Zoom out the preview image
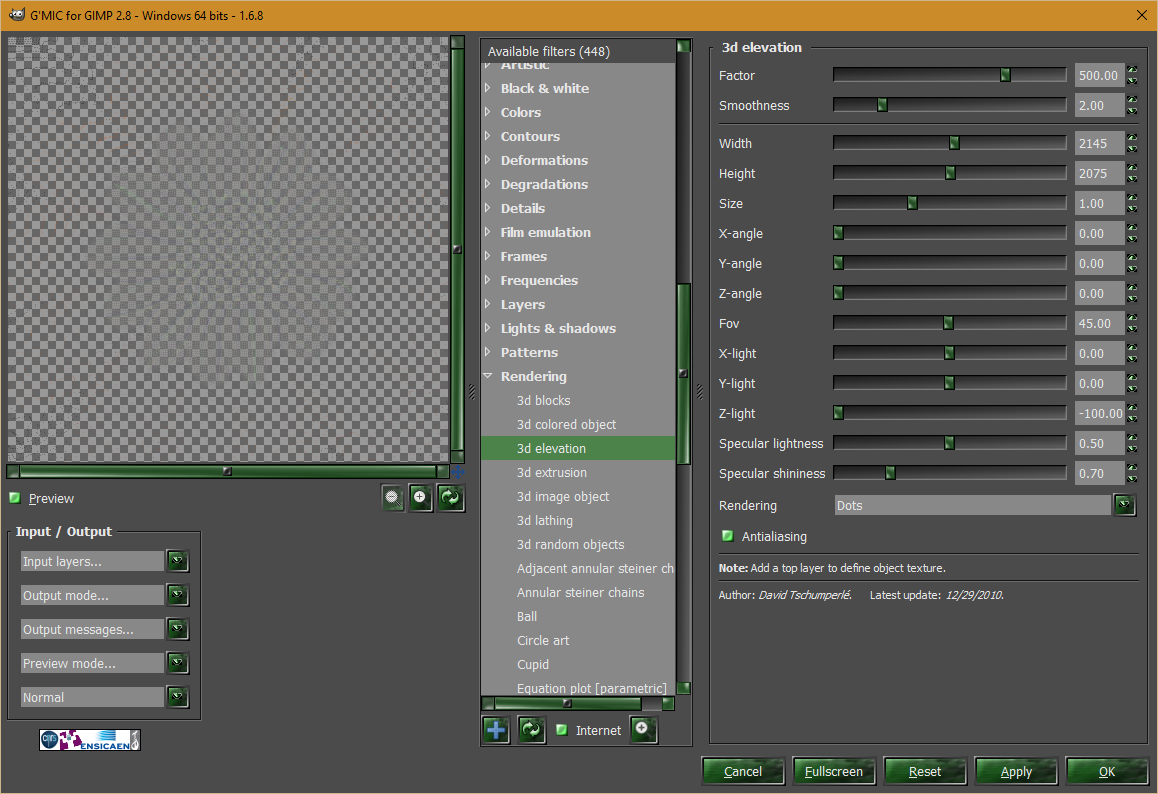The image size is (1158, 794). 393,498
